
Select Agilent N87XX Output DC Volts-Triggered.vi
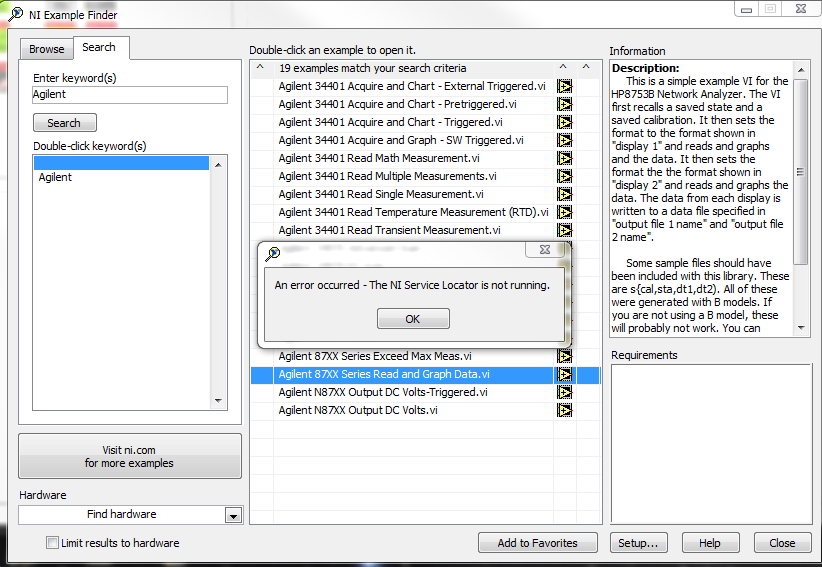383,392
